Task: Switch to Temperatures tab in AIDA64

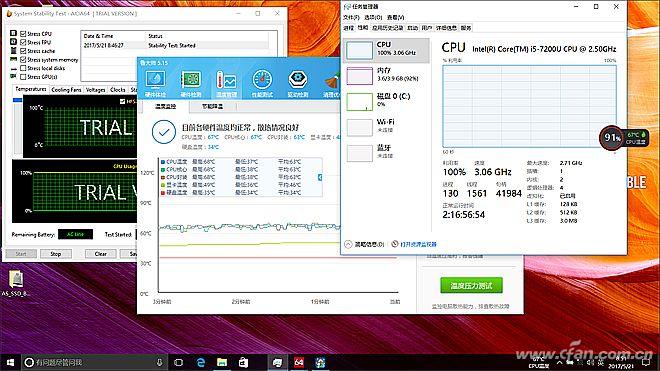Action: coord(31,89)
